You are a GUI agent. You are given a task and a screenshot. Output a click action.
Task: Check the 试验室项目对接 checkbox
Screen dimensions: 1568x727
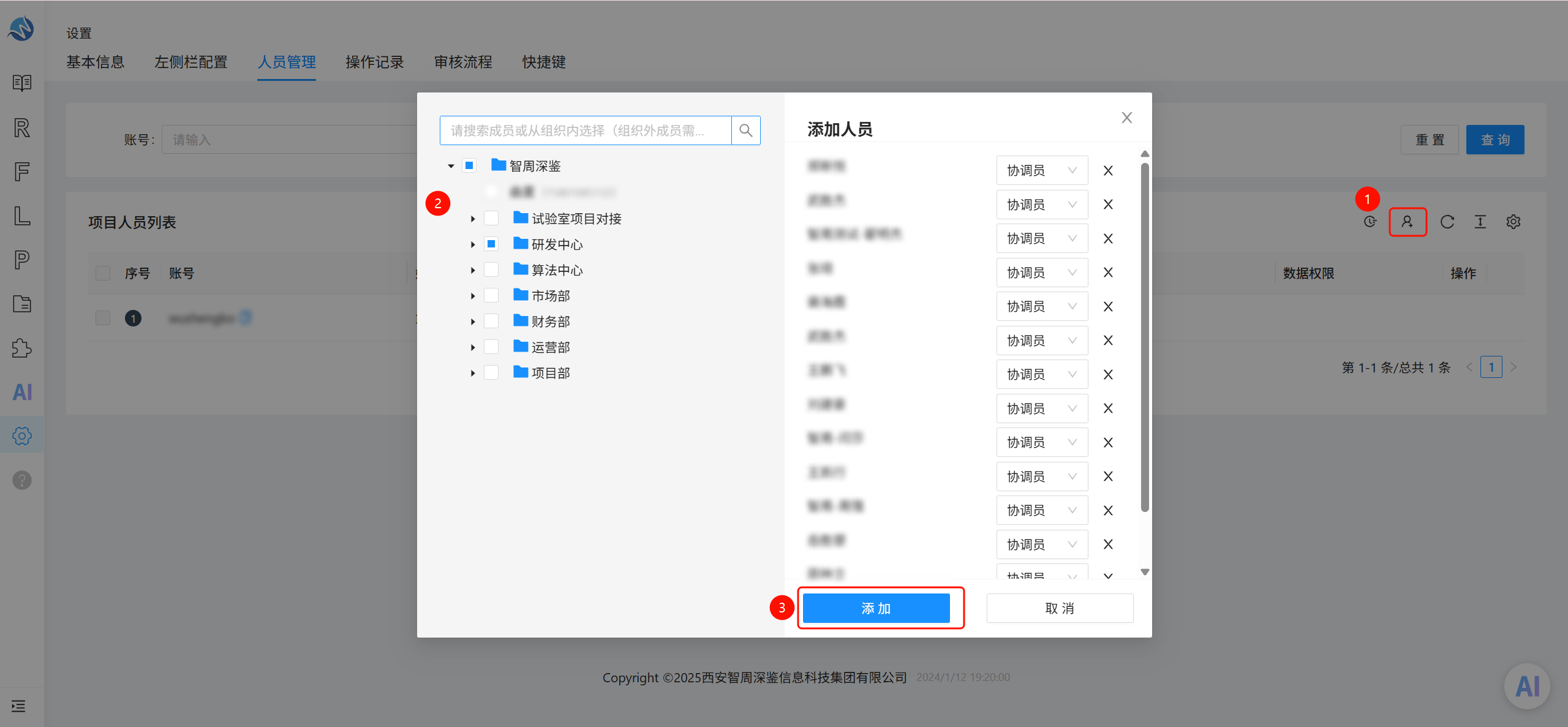click(x=491, y=218)
